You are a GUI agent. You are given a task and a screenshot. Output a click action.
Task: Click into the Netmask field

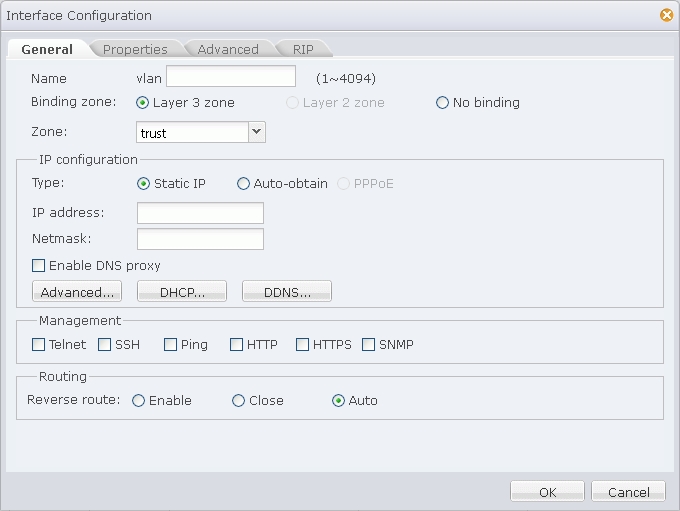[x=200, y=239]
